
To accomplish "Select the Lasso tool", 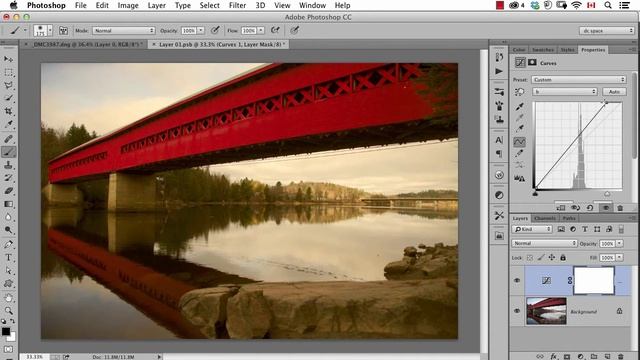I will tap(8, 85).
